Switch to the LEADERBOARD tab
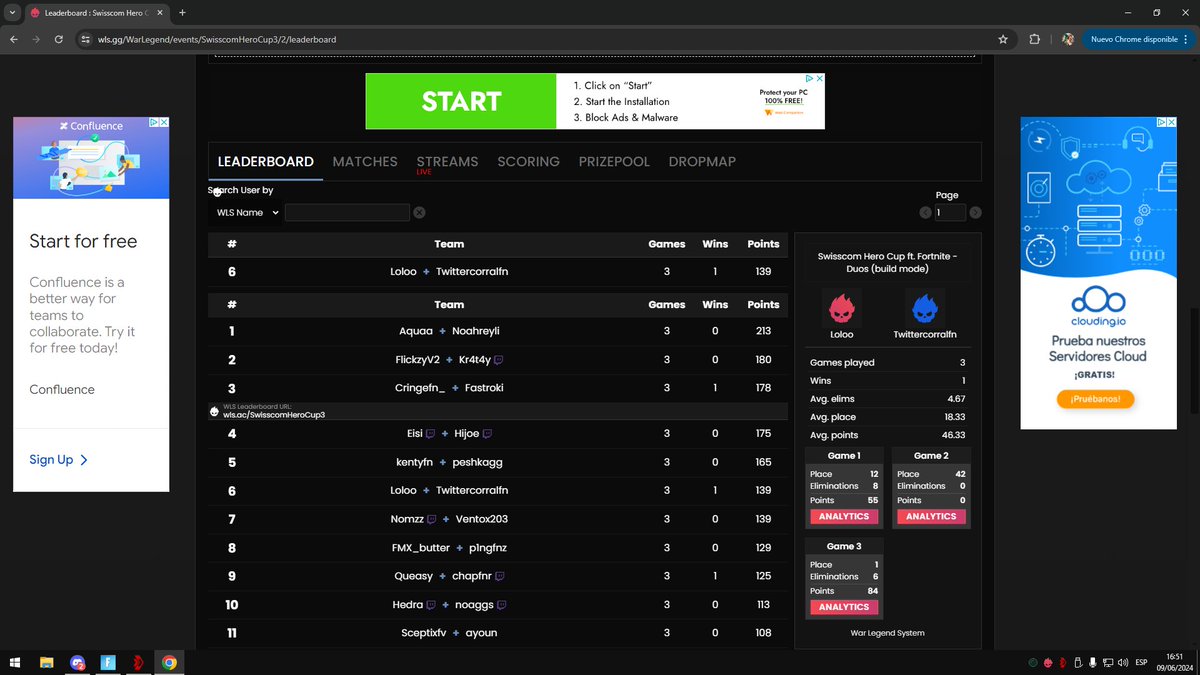Screen dimensions: 1200x675 point(266,161)
